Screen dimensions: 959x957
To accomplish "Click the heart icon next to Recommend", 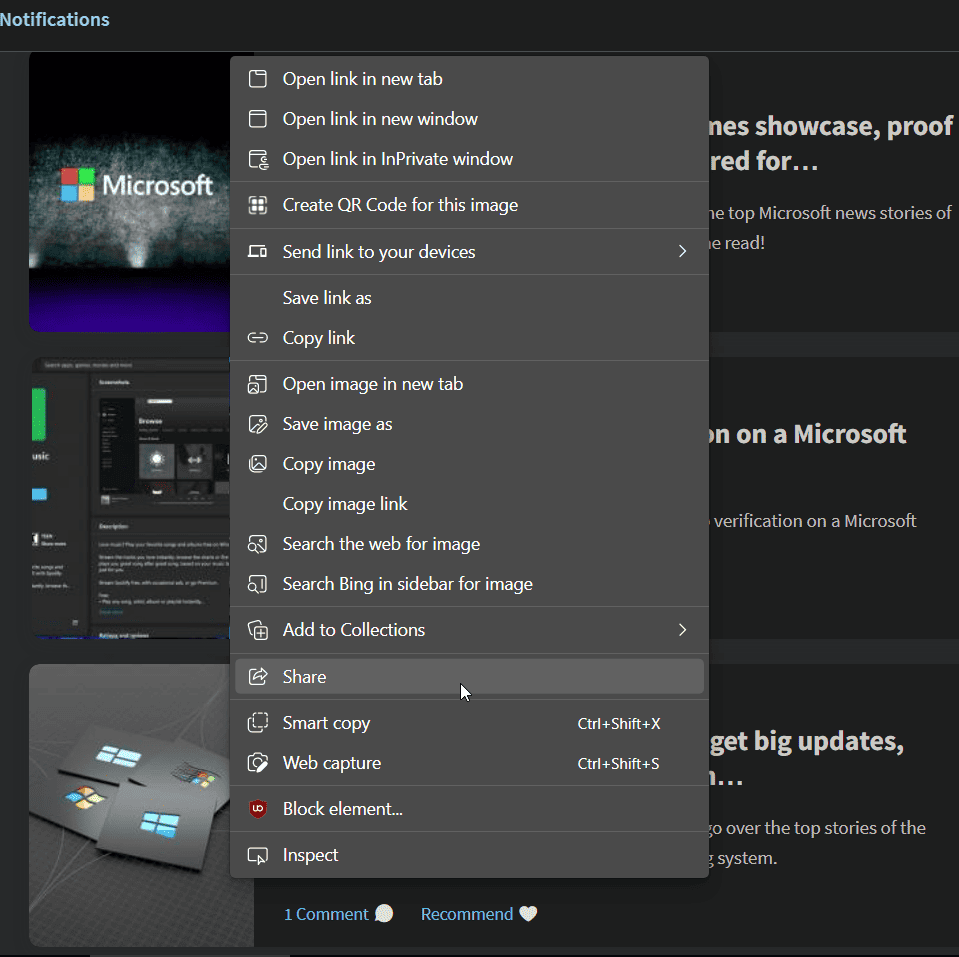I will tap(528, 914).
